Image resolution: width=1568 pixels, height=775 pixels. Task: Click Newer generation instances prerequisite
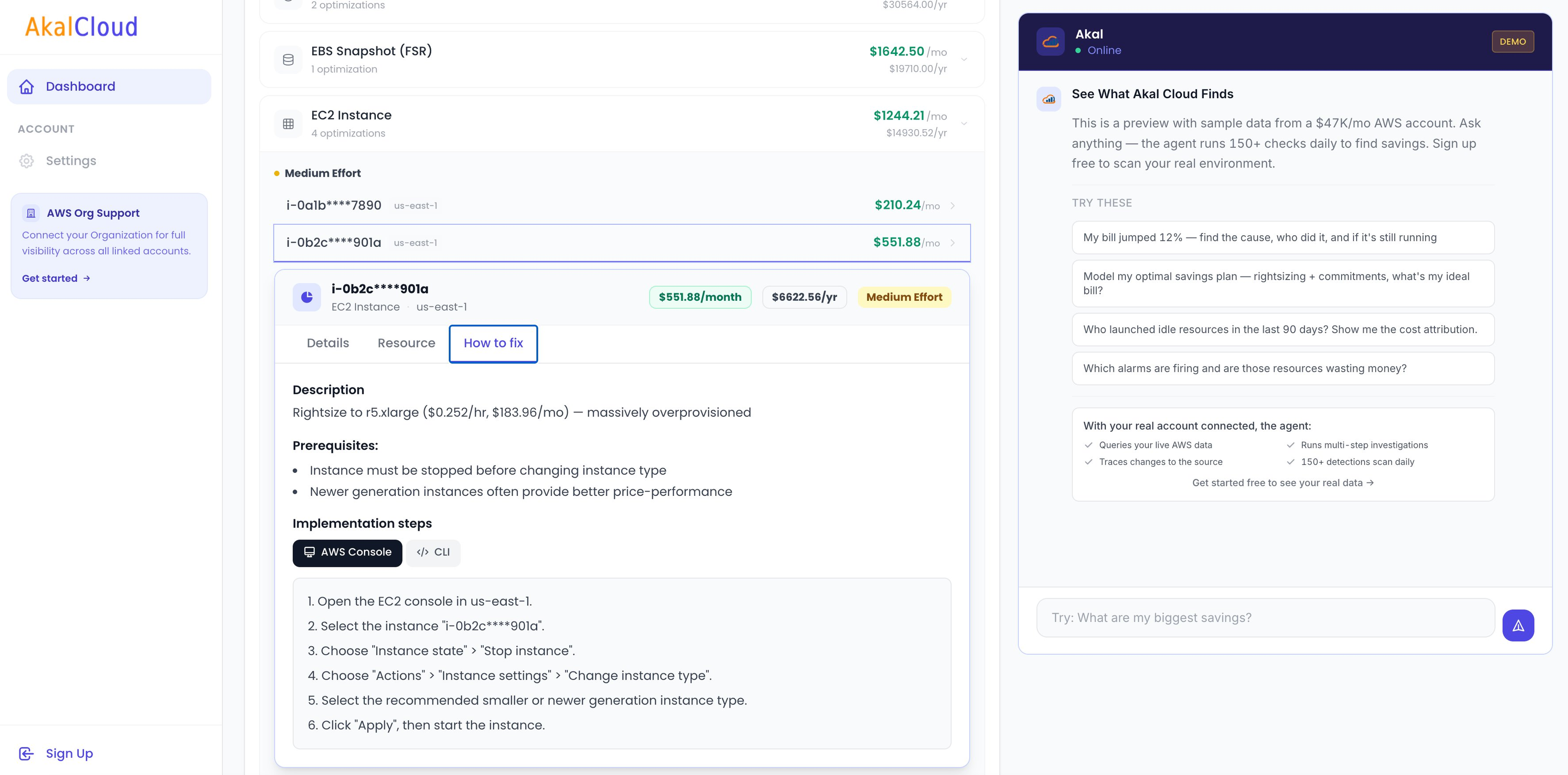(520, 492)
